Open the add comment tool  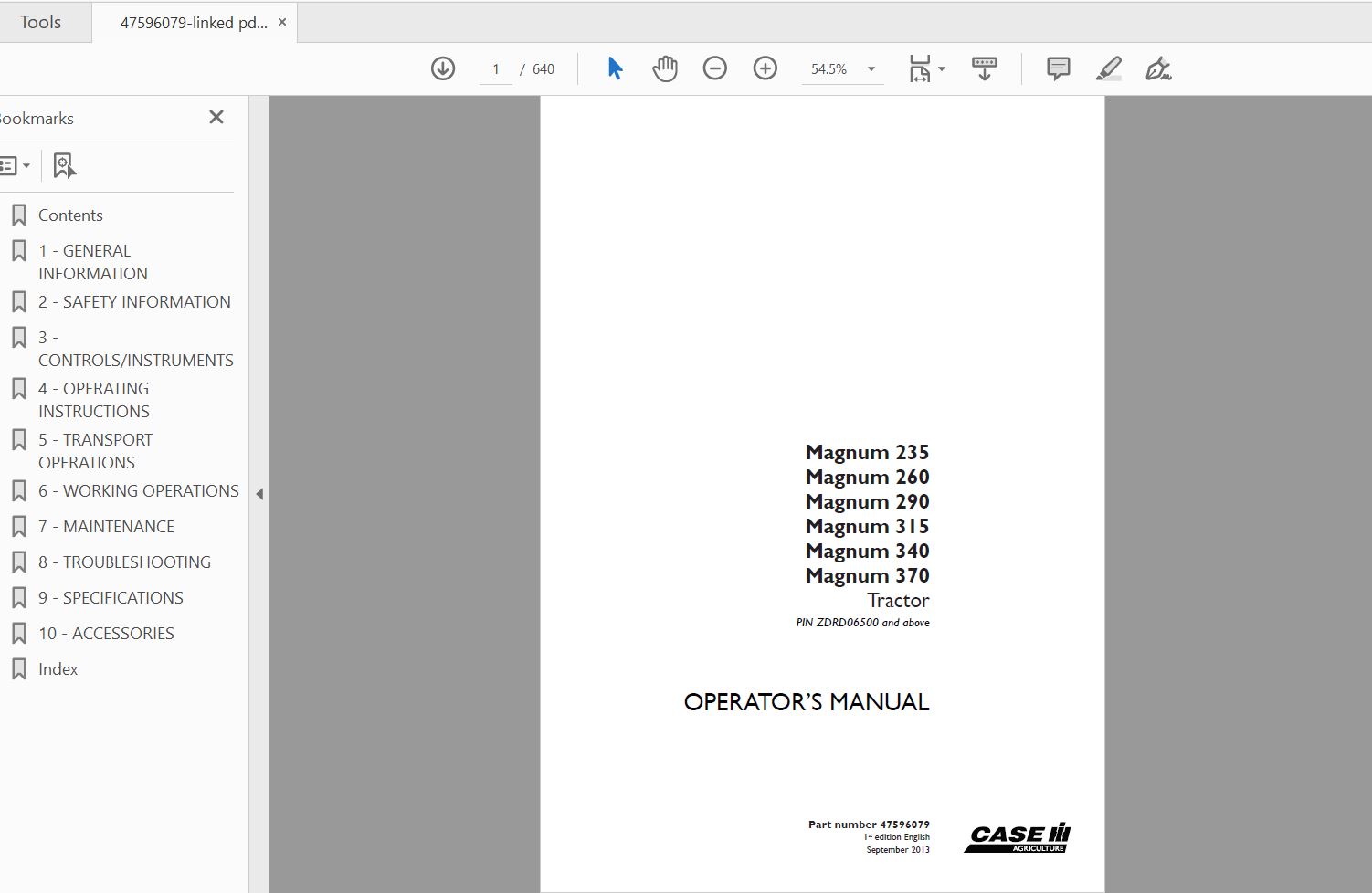pos(1058,68)
